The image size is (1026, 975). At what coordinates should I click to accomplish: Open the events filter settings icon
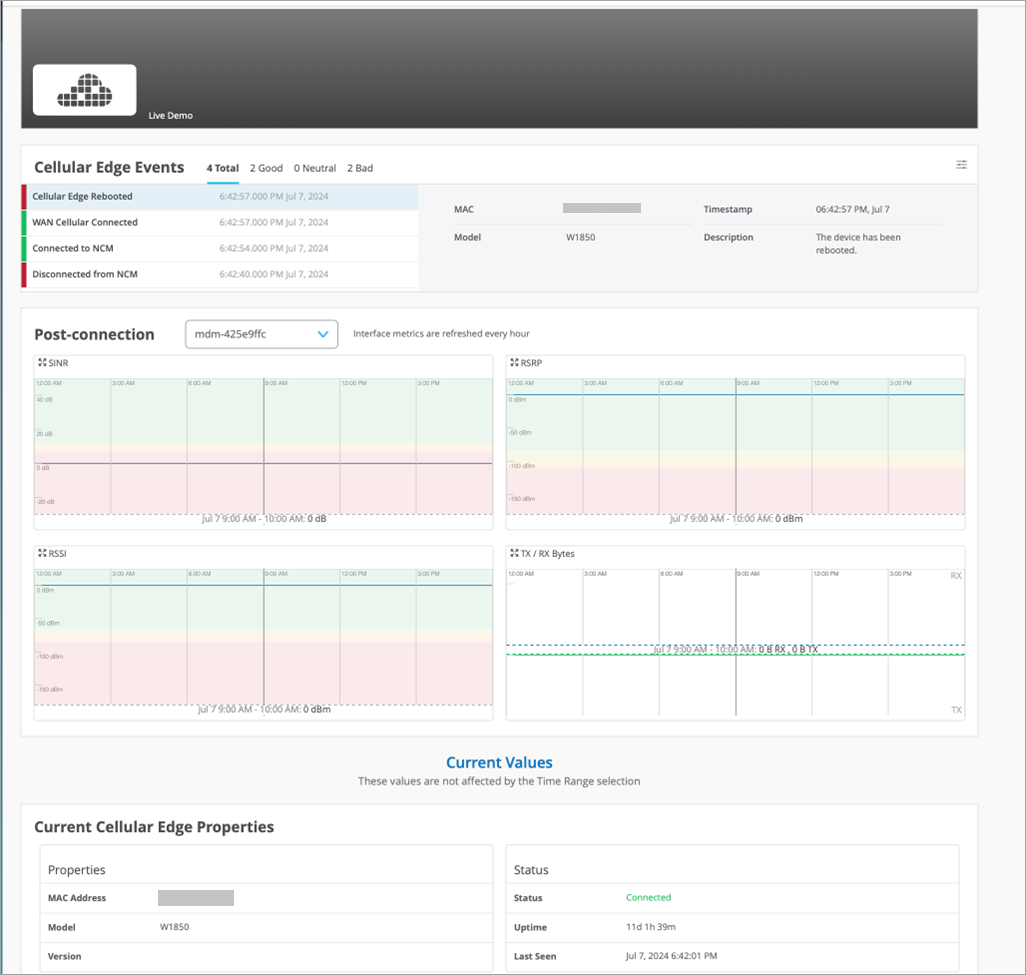961,165
